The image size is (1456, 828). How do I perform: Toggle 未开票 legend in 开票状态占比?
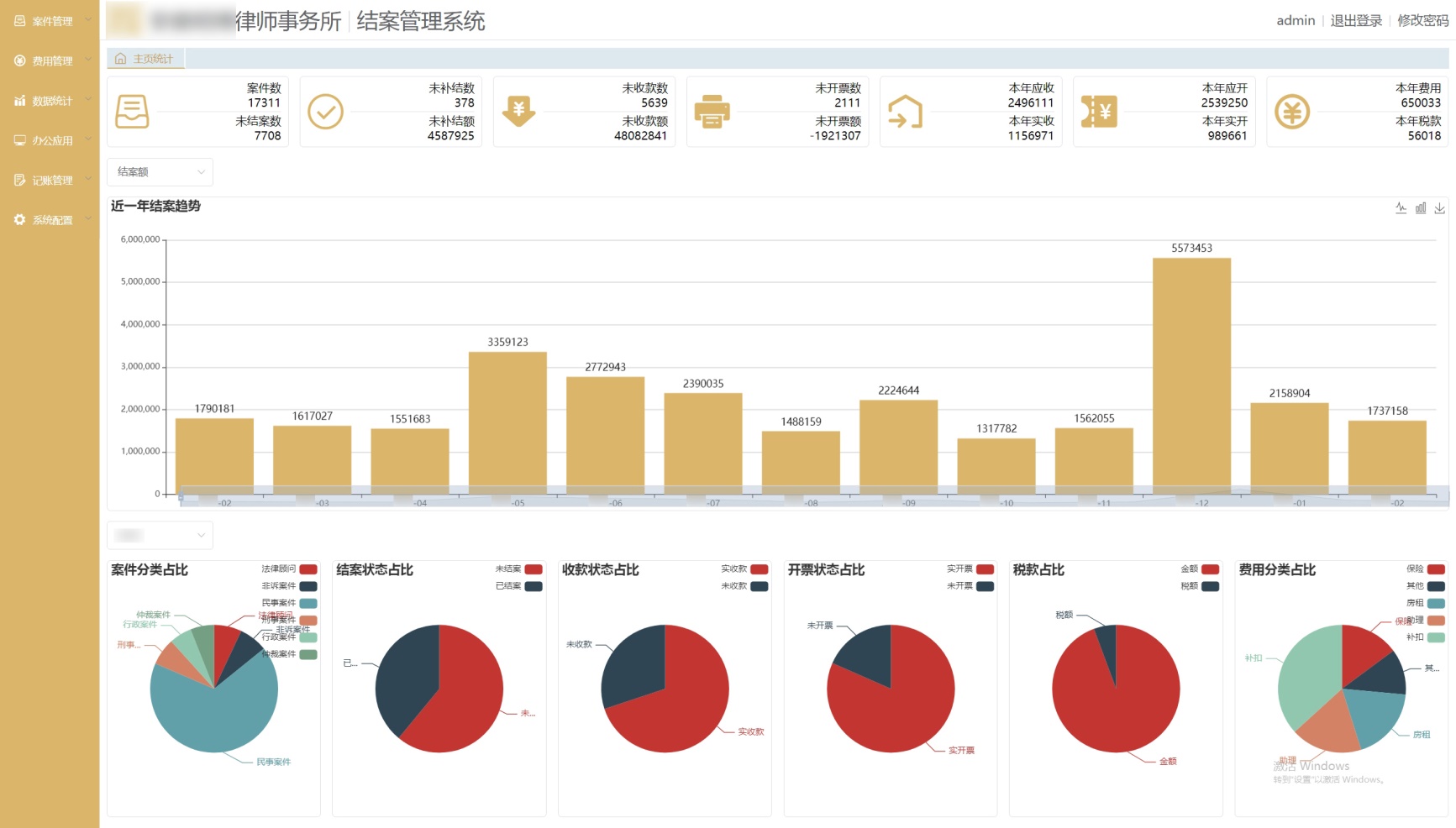(970, 586)
